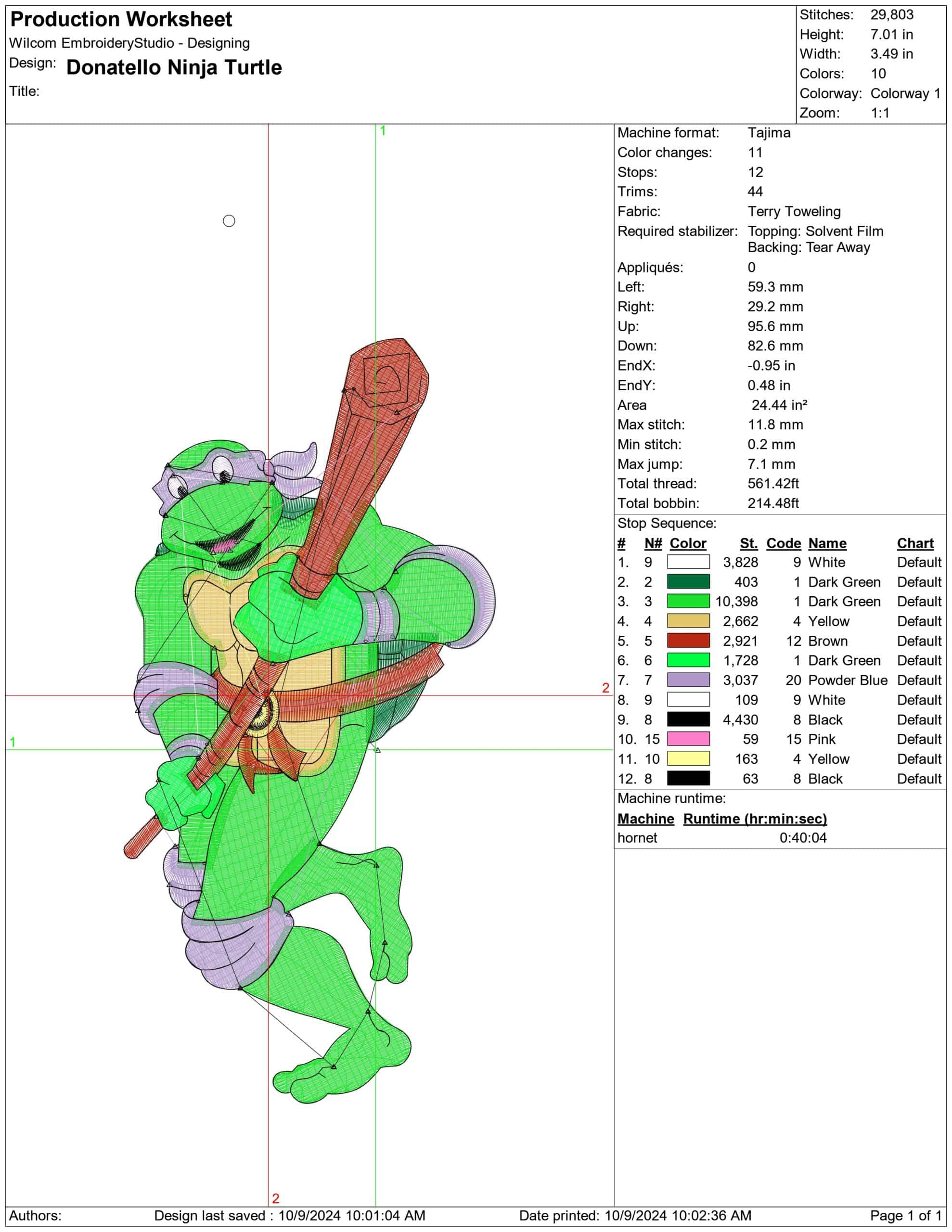Click 'Wilcom EmbroideryStudio - Designing' text

129,43
